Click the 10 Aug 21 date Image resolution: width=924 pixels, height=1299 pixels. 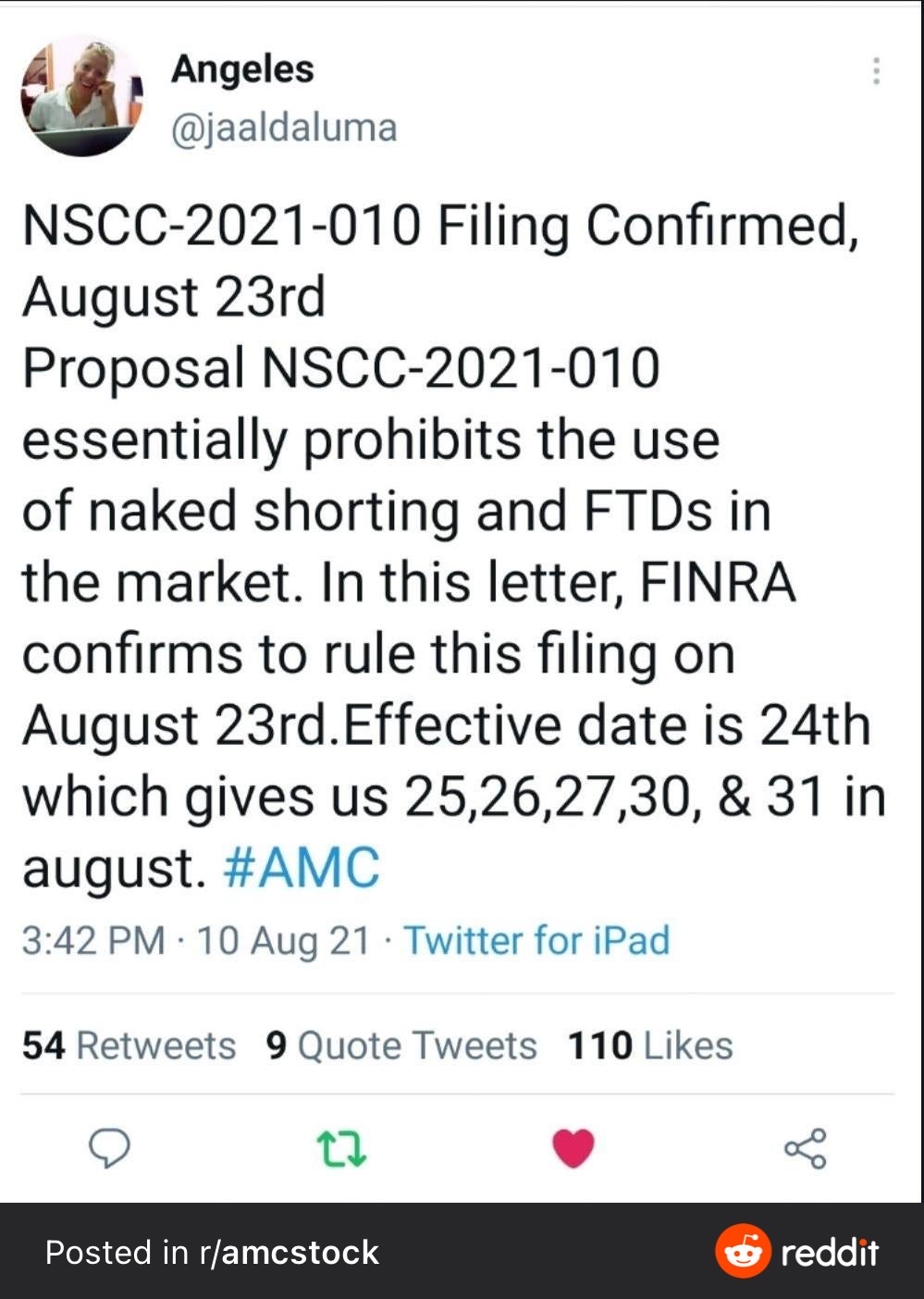click(x=283, y=941)
